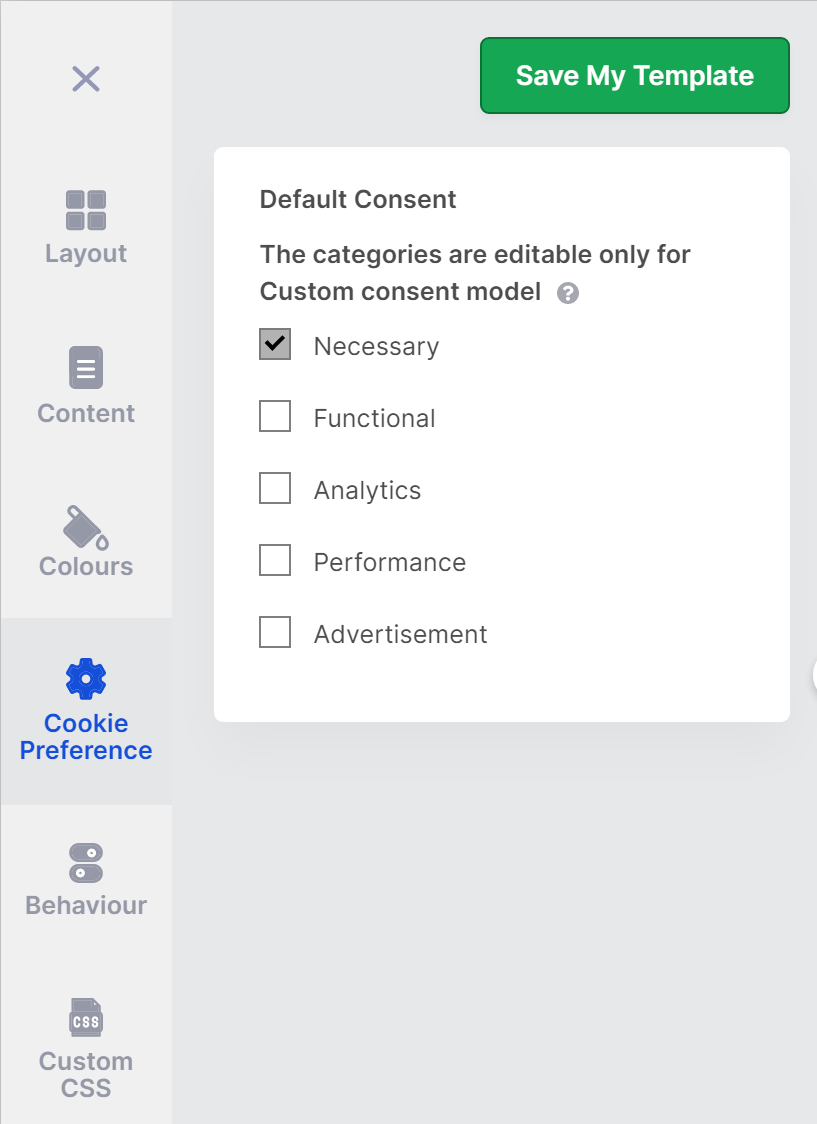
Task: Click the Advertisement category label text
Action: (400, 634)
